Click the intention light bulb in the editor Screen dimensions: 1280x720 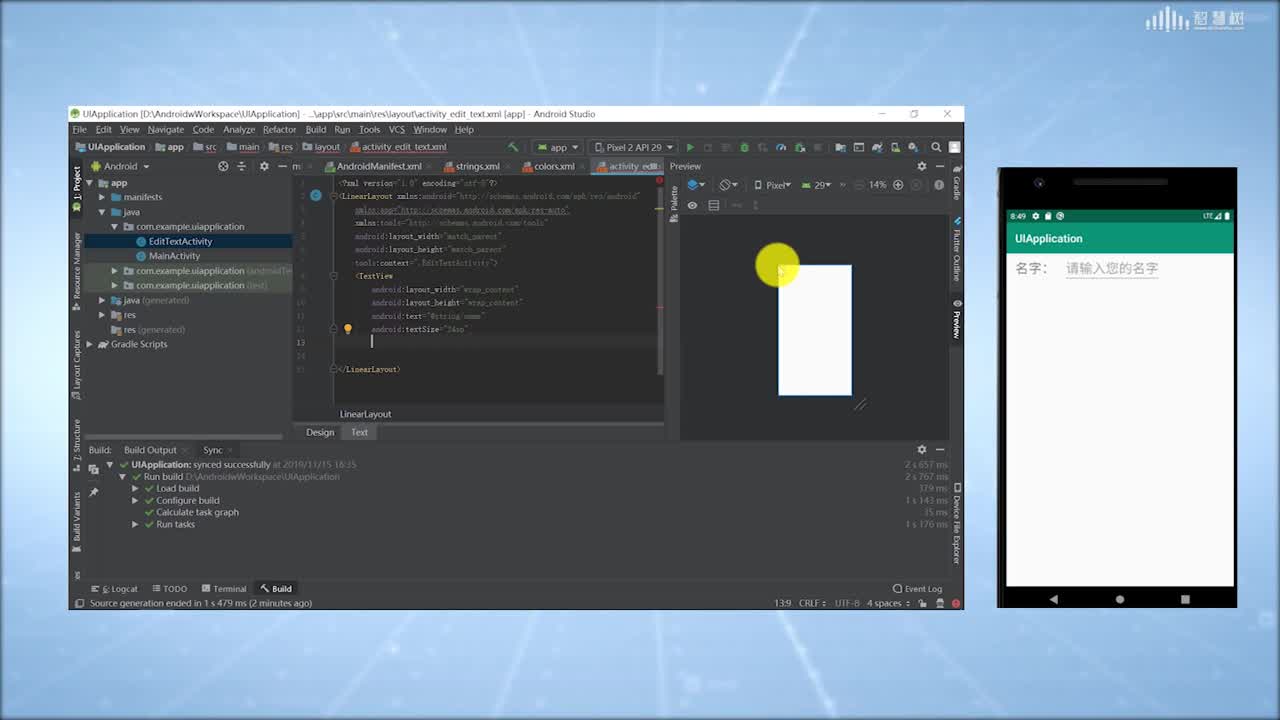[x=348, y=328]
